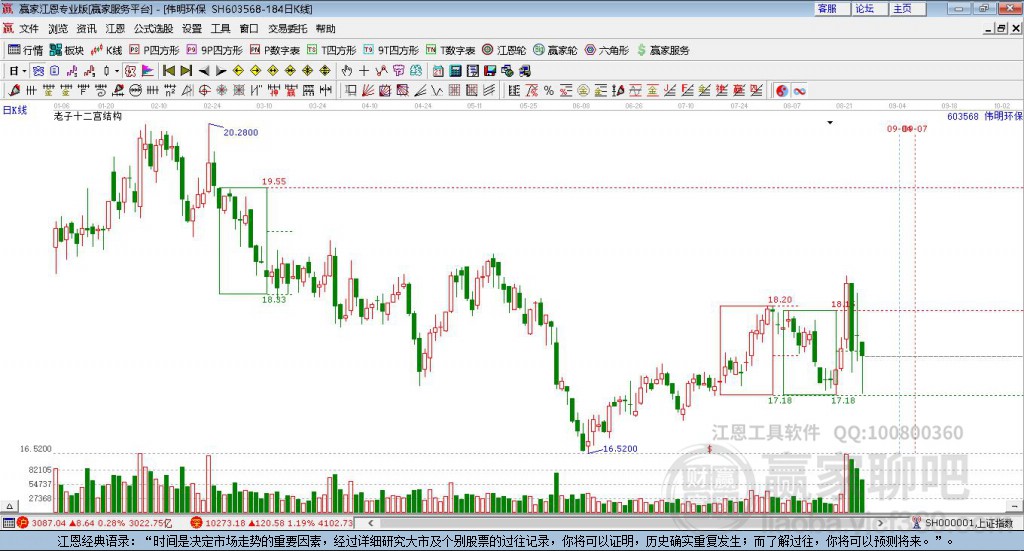Expand the candlestick style dropdown arrow

tap(117, 71)
